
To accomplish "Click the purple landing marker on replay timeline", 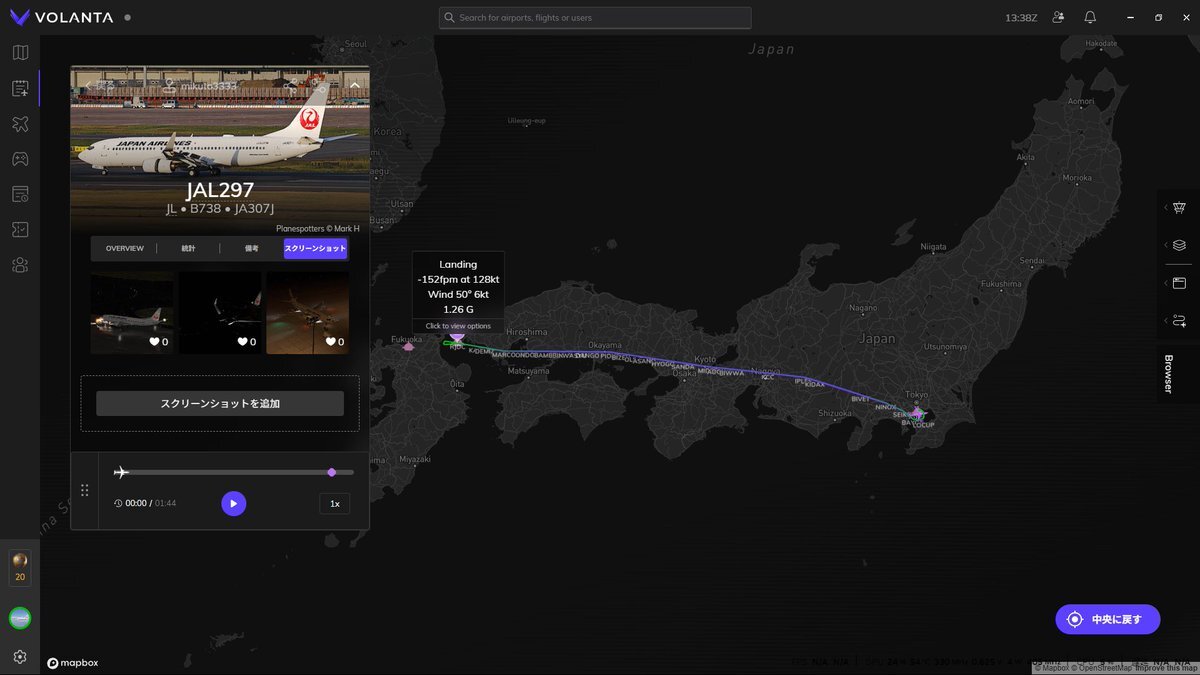I will pyautogui.click(x=332, y=472).
